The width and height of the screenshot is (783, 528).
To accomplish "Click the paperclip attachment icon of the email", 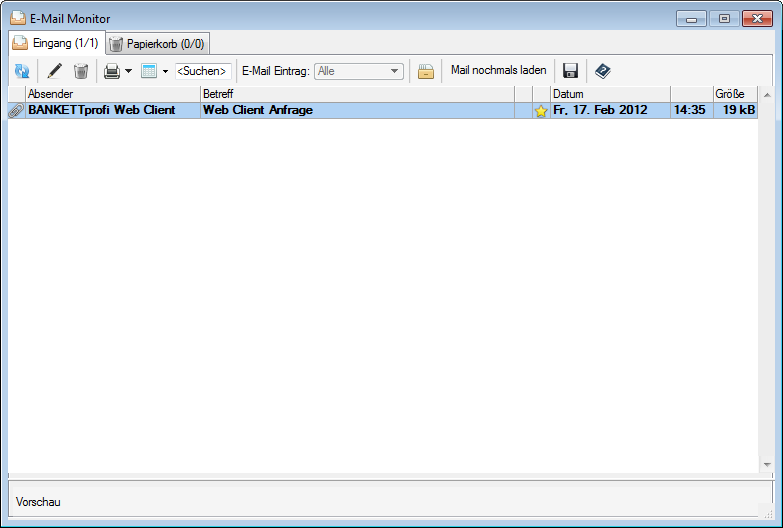I will point(16,111).
